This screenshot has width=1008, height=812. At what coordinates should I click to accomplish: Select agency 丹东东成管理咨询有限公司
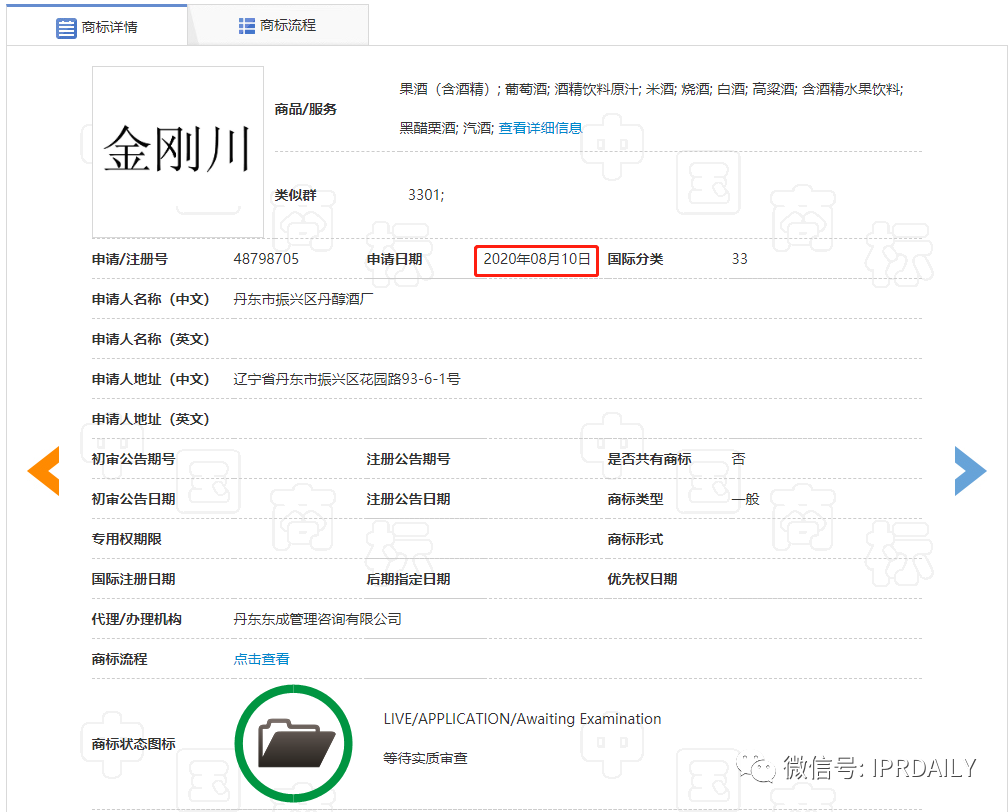tap(318, 619)
